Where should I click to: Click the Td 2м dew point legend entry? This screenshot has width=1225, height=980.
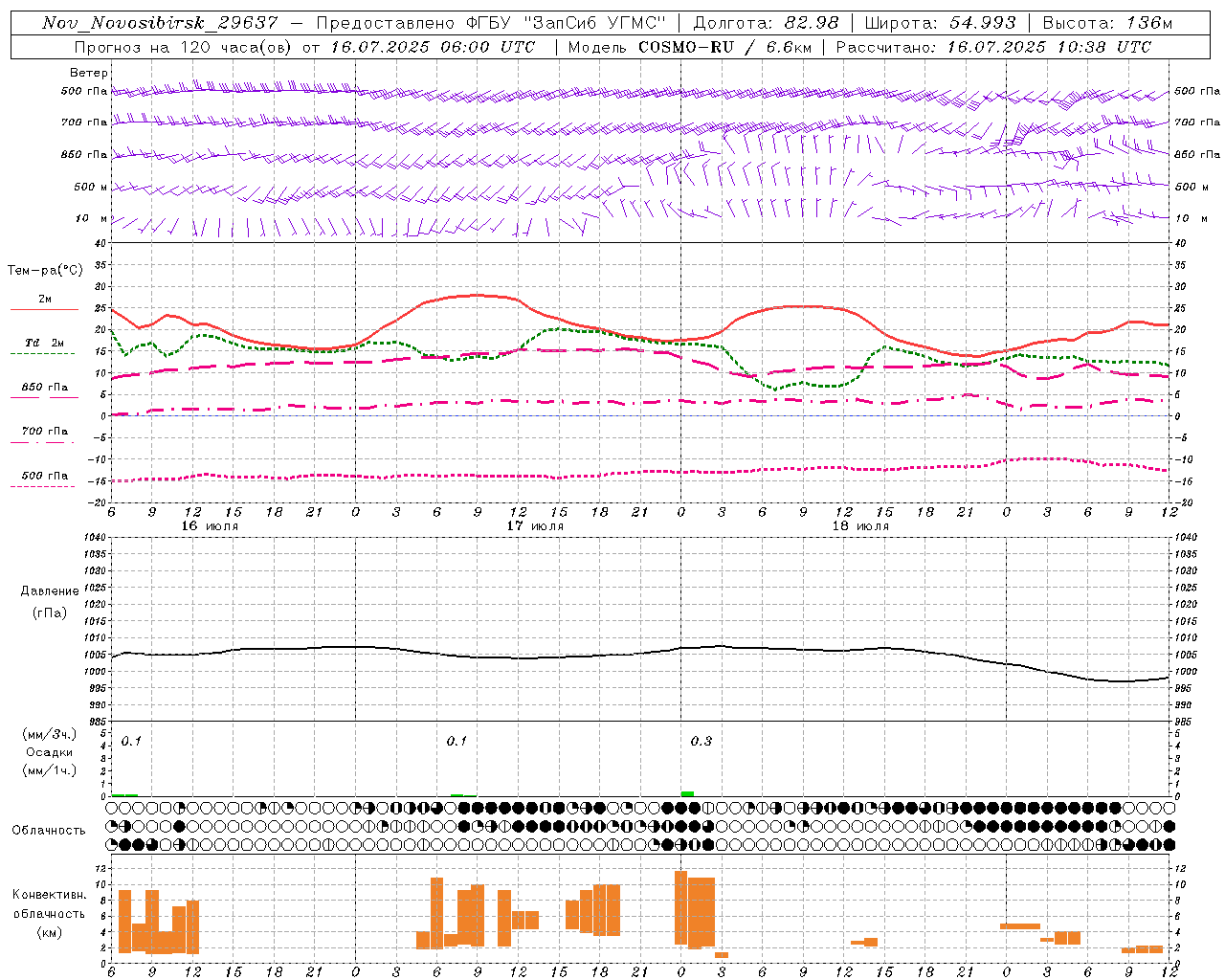click(x=44, y=344)
